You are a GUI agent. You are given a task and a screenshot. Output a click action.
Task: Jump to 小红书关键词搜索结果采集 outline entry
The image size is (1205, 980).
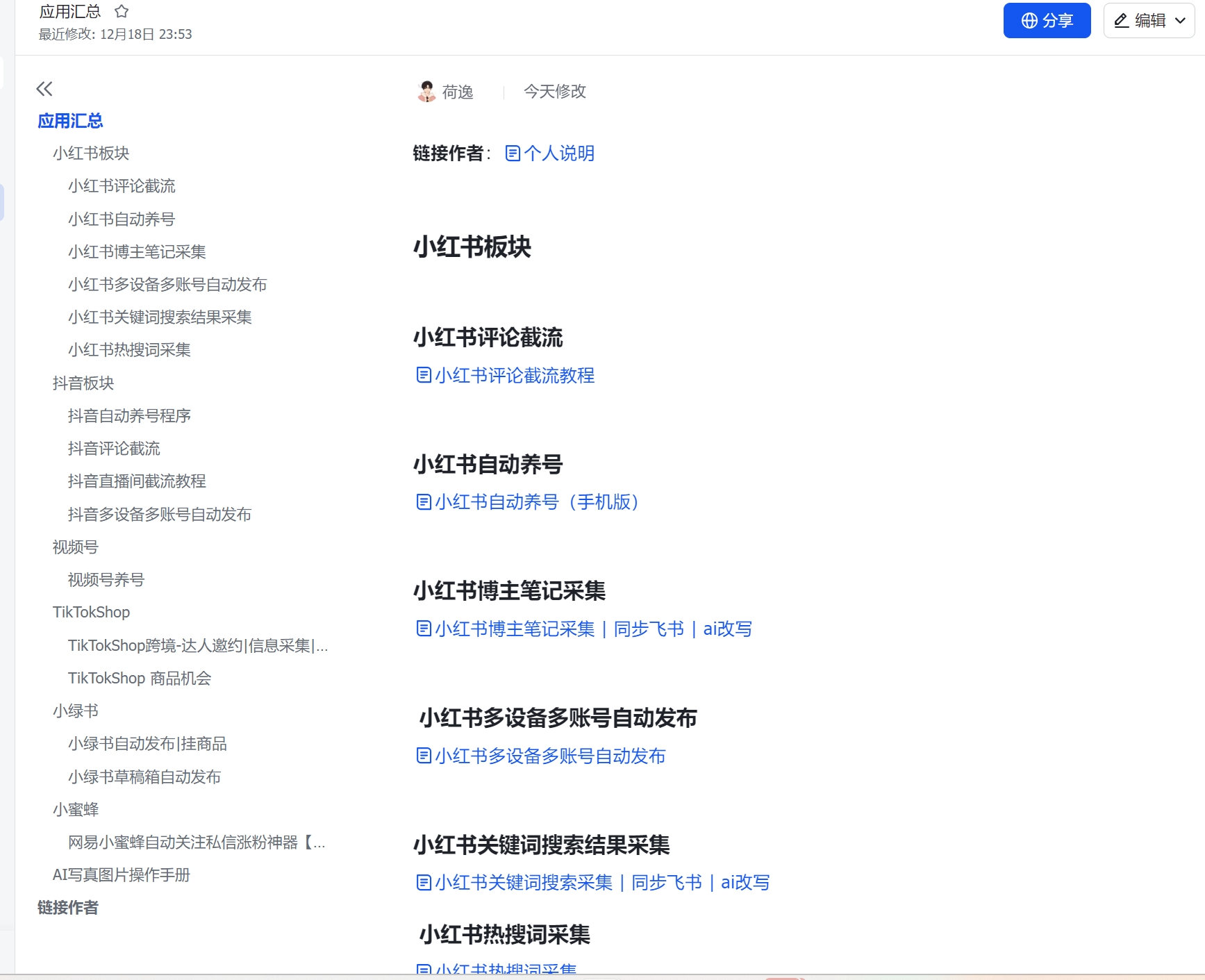160,317
